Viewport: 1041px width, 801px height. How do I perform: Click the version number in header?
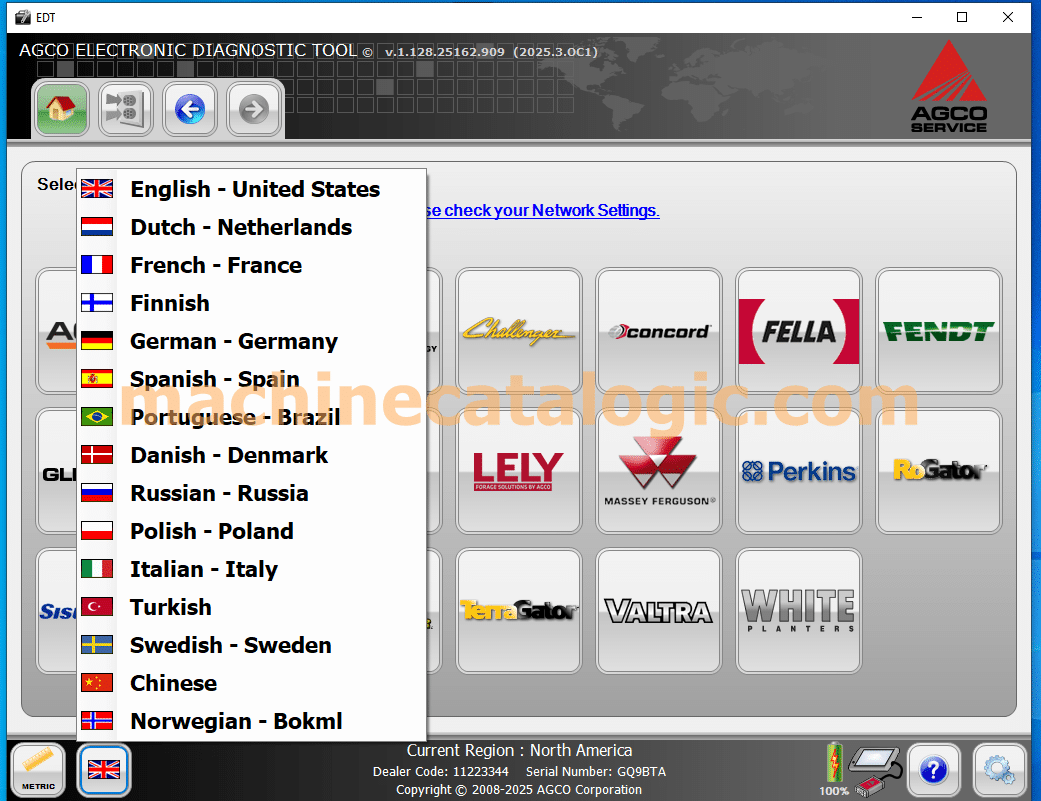491,52
